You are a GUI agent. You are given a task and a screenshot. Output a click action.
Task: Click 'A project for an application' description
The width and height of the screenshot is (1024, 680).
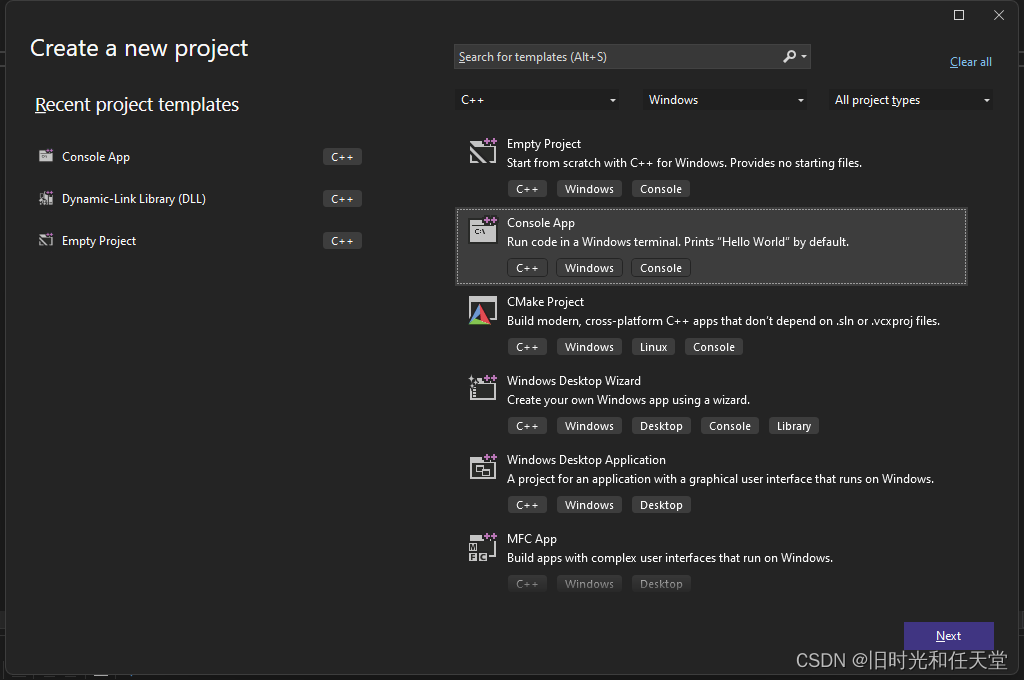[x=720, y=479]
